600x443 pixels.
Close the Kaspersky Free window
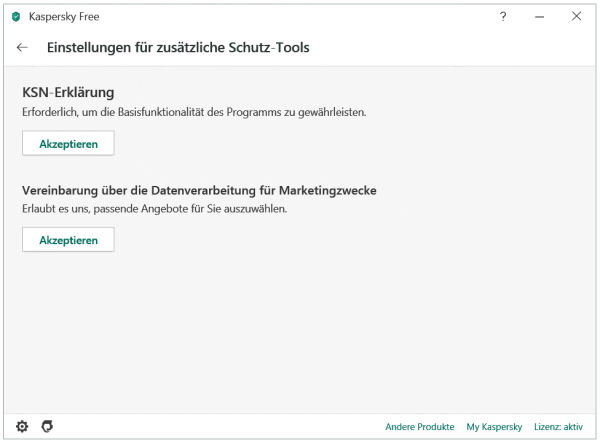click(x=577, y=16)
